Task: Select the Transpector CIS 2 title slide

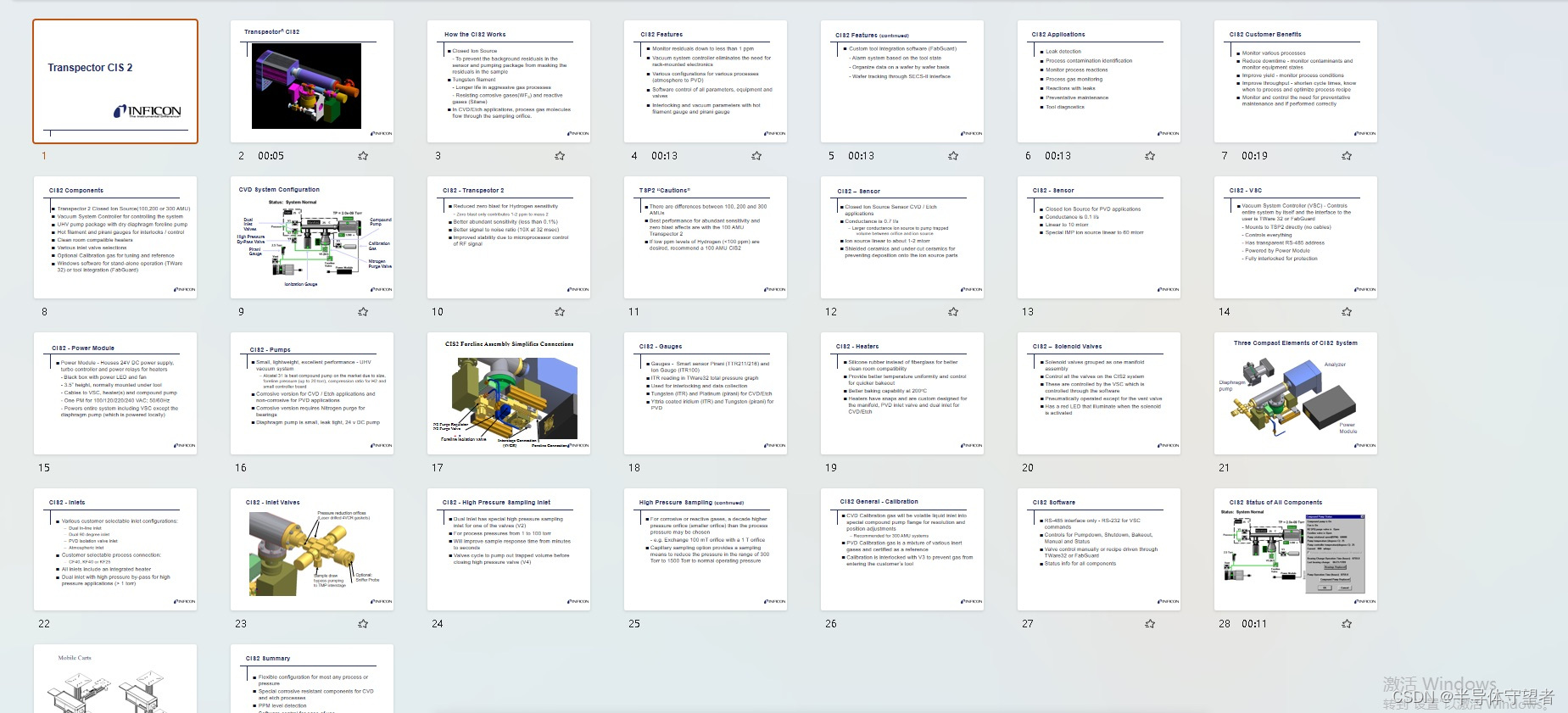Action: [115, 81]
